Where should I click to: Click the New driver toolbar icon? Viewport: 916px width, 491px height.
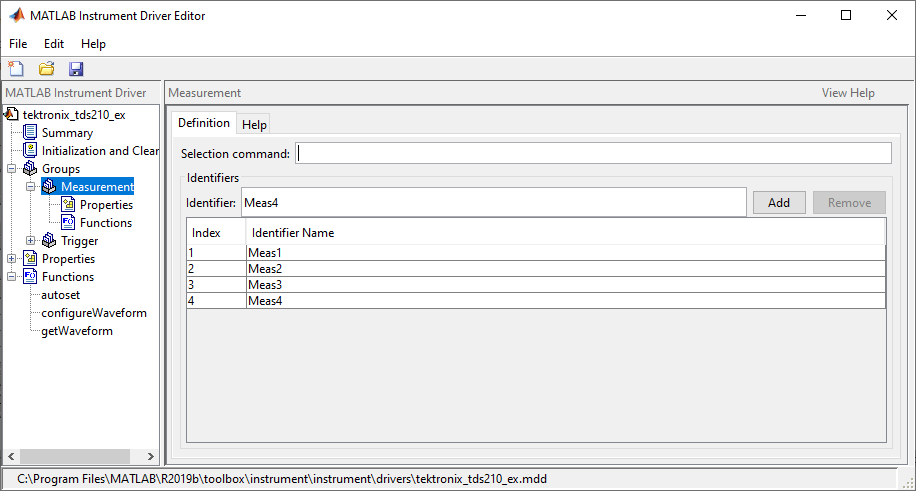coord(16,69)
